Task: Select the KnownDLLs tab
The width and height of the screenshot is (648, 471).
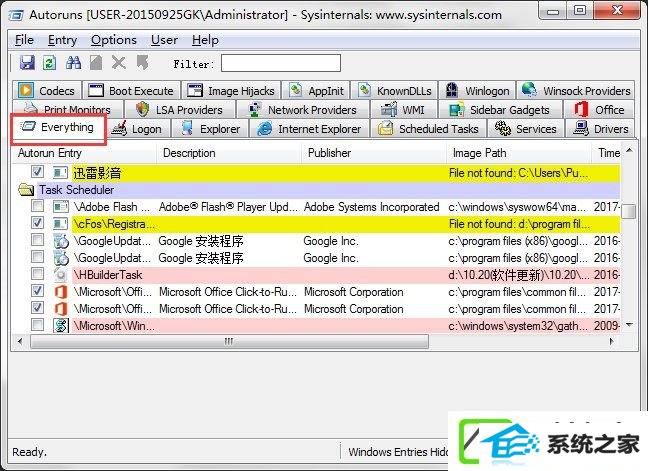Action: pyautogui.click(x=395, y=90)
